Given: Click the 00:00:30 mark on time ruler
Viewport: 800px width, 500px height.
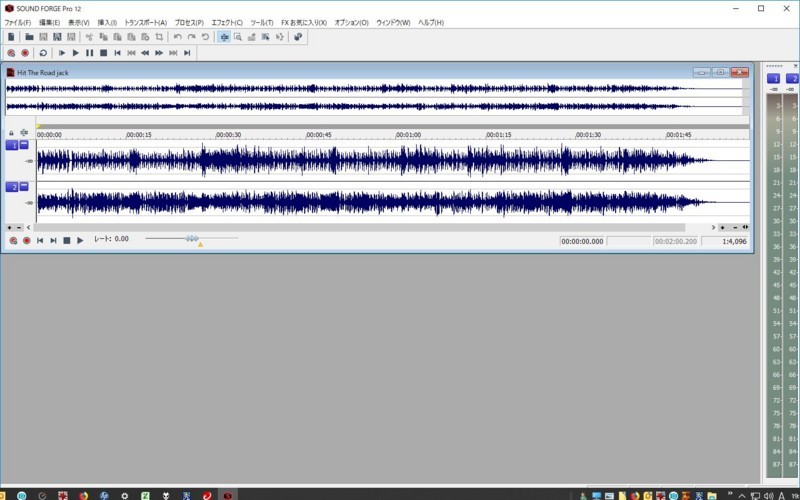Looking at the screenshot, I should click(228, 135).
